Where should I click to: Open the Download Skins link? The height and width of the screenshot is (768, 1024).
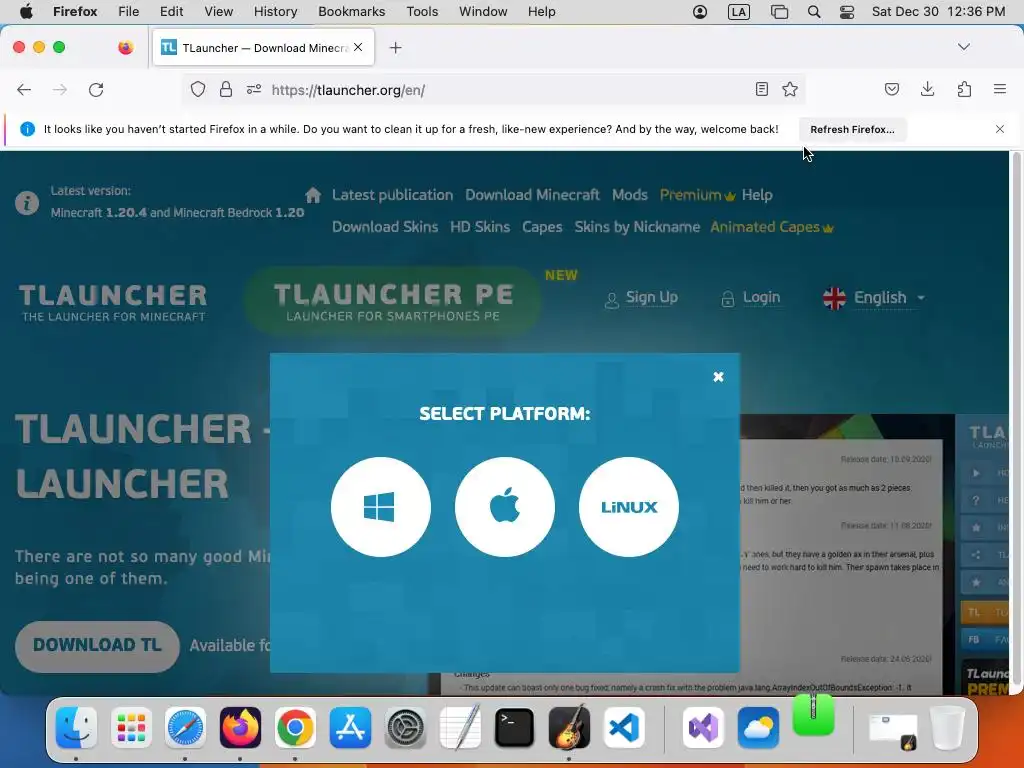click(x=385, y=227)
